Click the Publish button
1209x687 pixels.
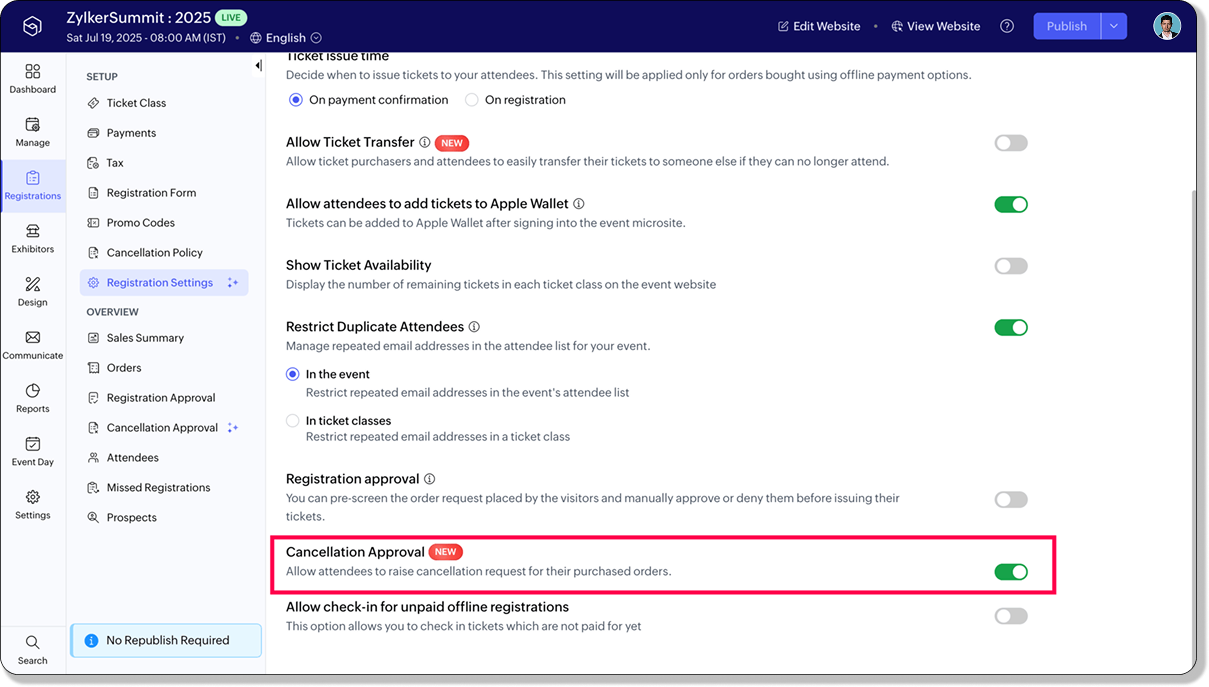click(1066, 27)
